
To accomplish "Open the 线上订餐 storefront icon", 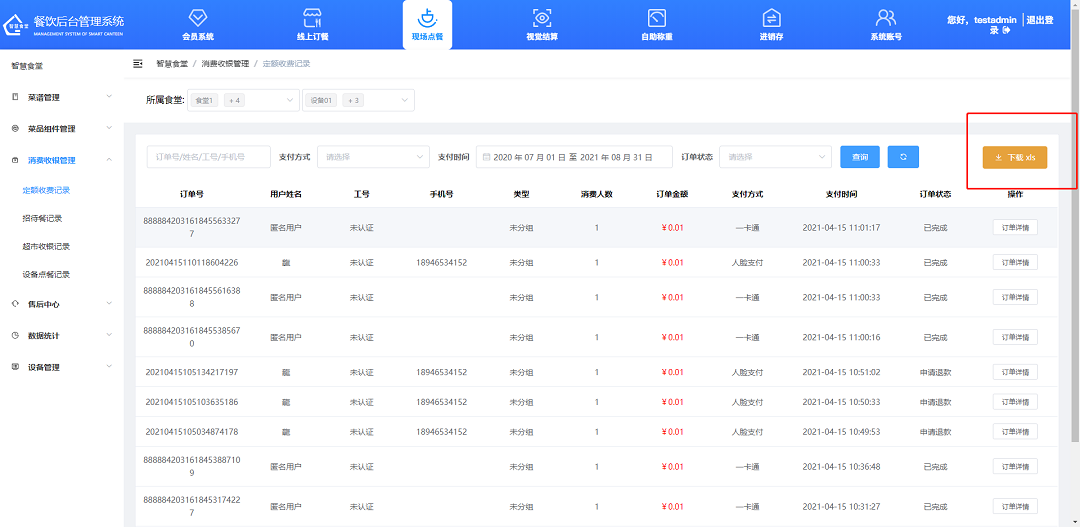I will [x=312, y=18].
